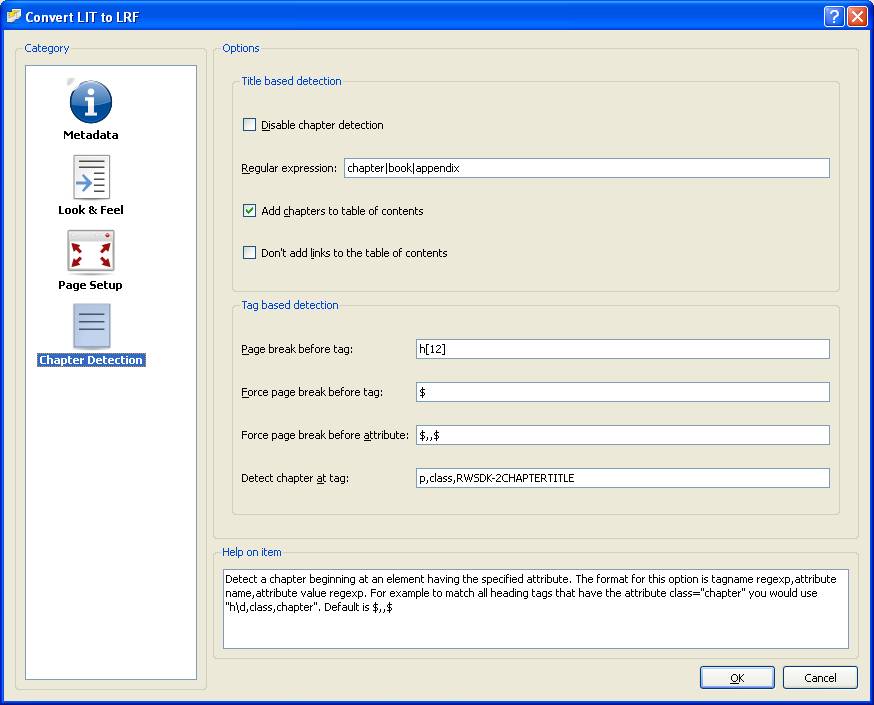
Task: Click the help question mark title button
Action: (833, 16)
